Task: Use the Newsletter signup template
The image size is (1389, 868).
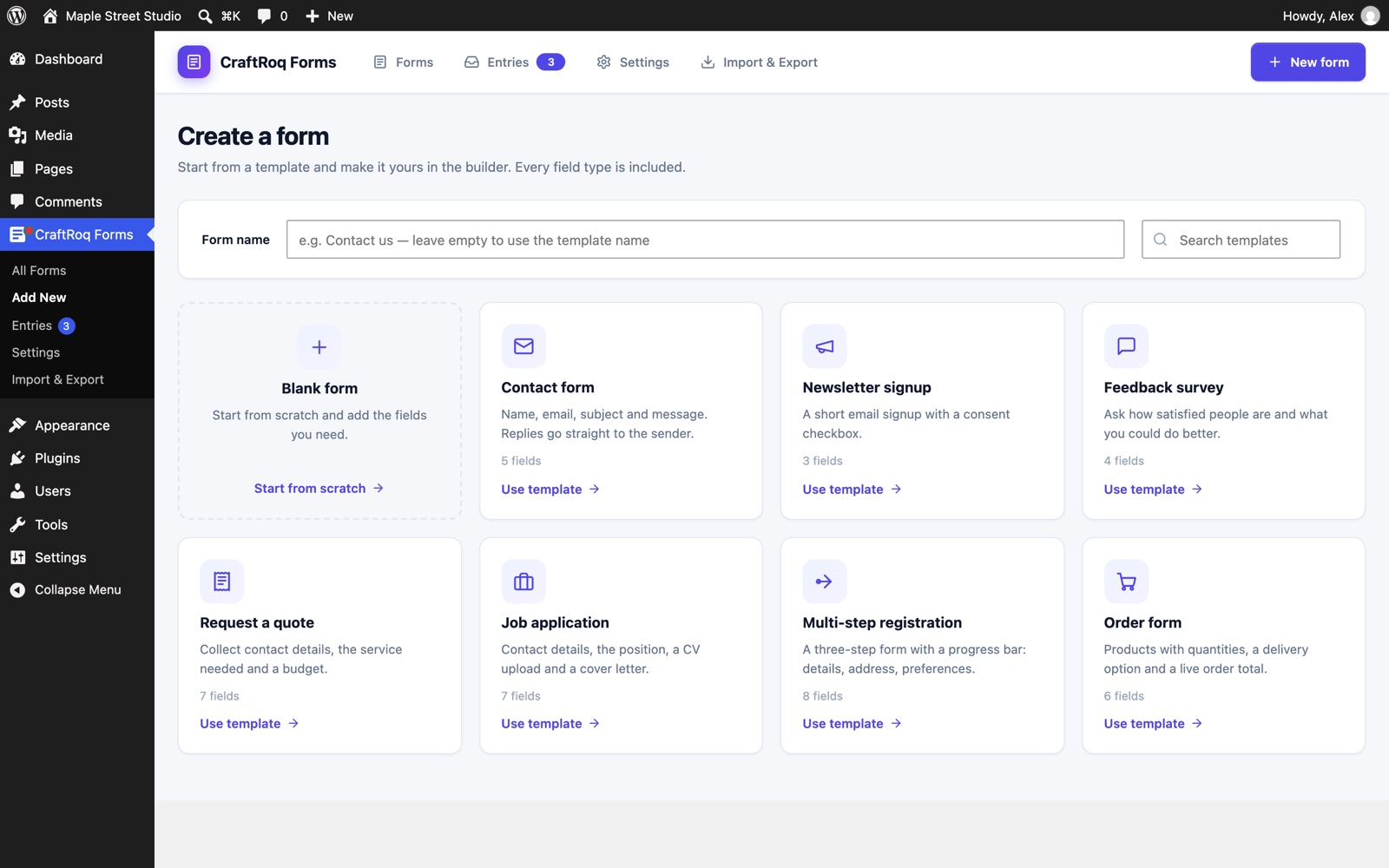Action: click(x=852, y=490)
